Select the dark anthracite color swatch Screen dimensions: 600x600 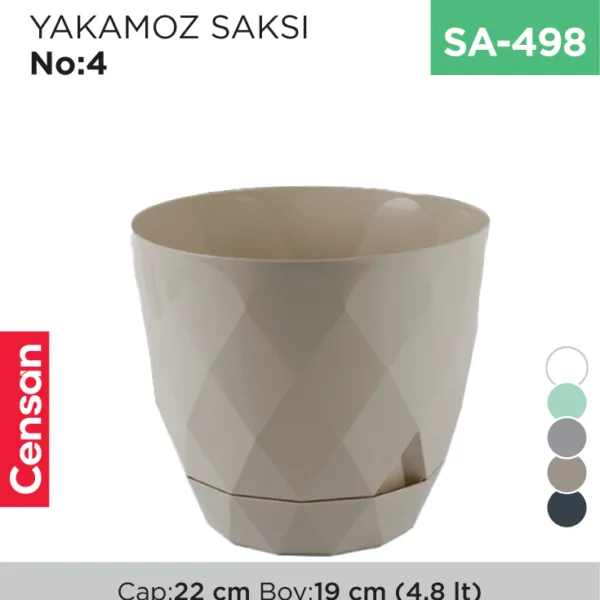[x=567, y=509]
